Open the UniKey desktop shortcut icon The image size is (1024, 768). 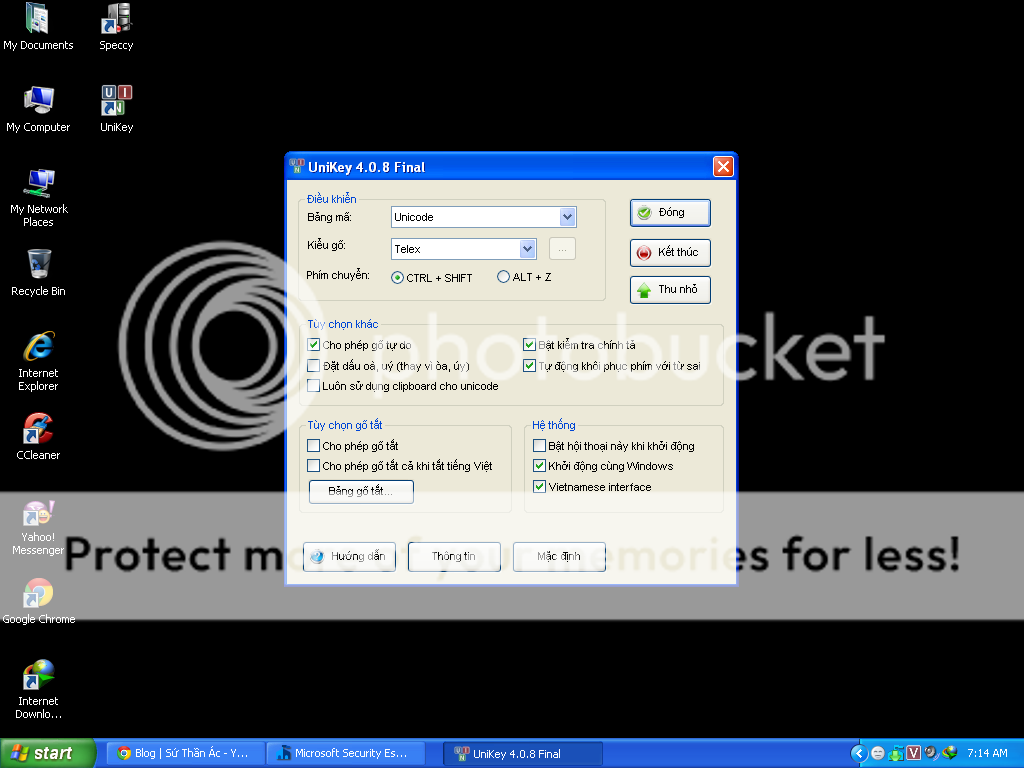click(x=116, y=108)
